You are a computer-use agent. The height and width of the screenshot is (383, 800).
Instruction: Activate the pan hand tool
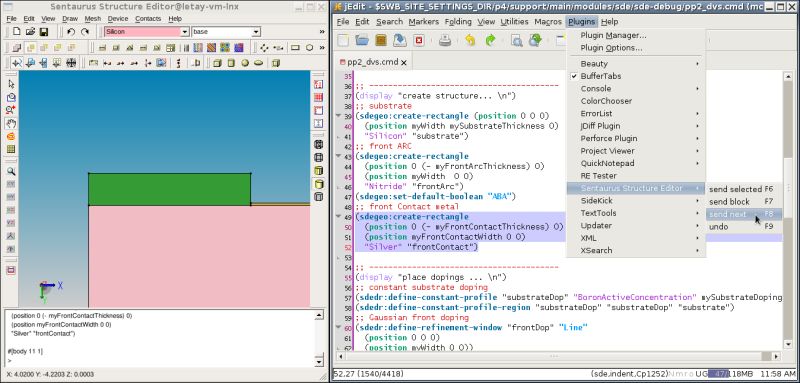tap(11, 123)
